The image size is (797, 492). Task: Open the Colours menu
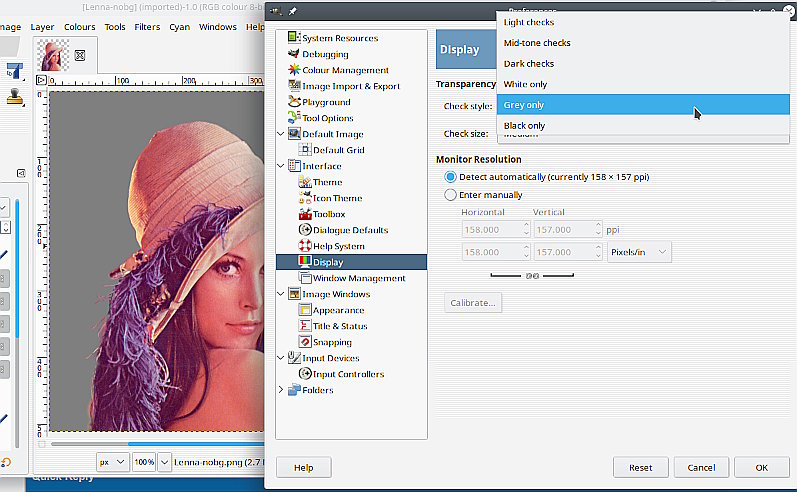[79, 27]
